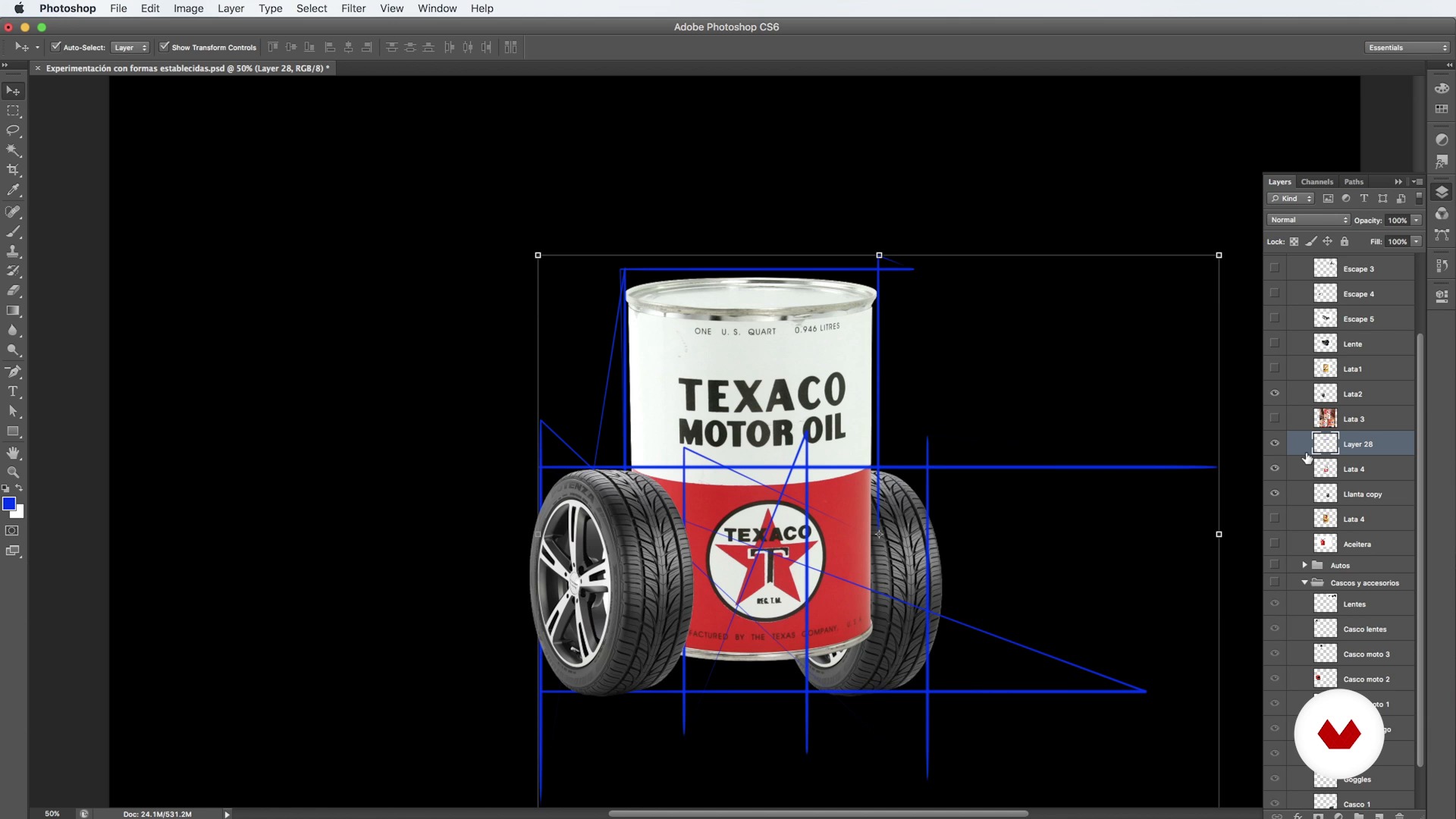1456x819 pixels.
Task: Click the Lock all layer icon
Action: coord(1345,242)
